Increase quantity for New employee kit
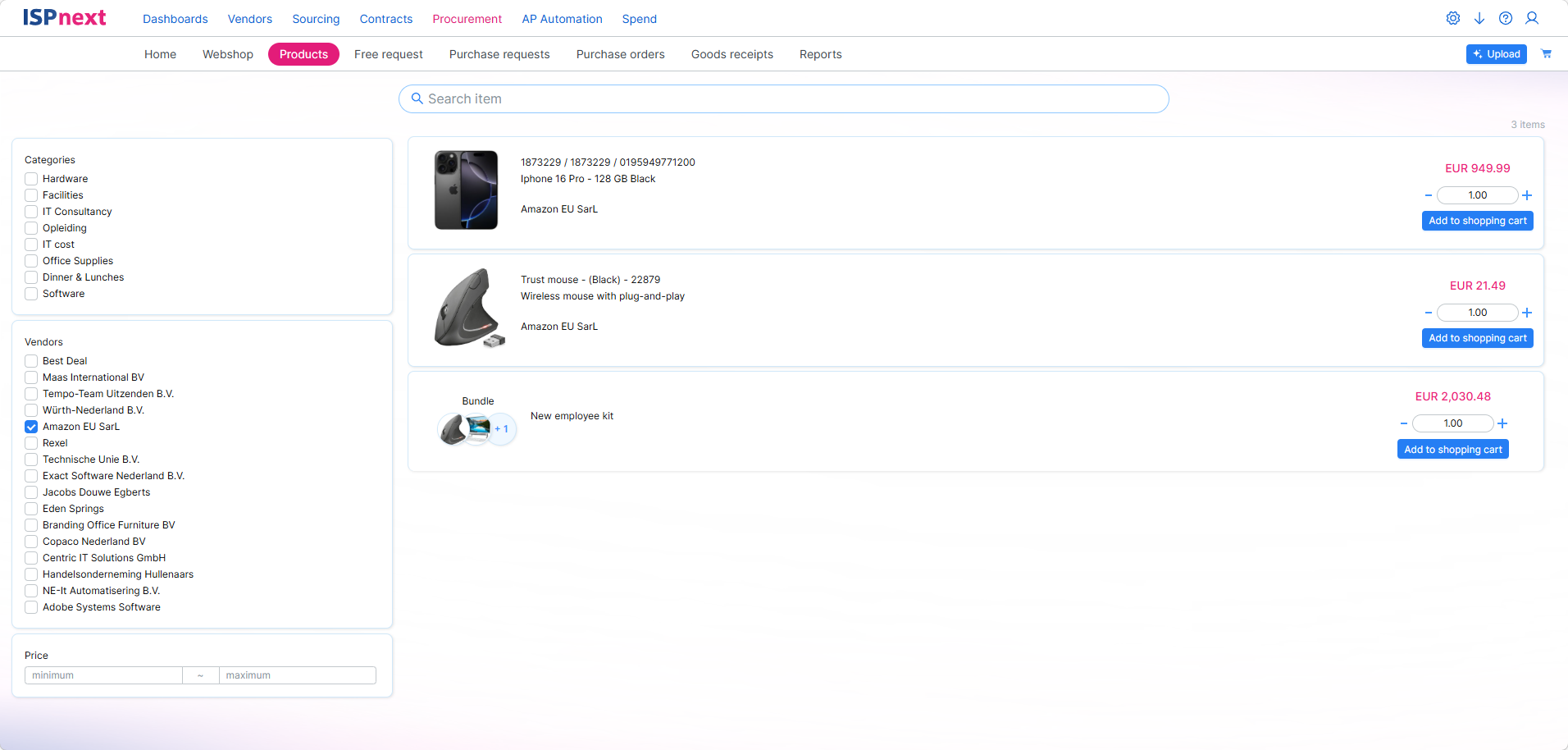This screenshot has height=750, width=1568. 1502,423
